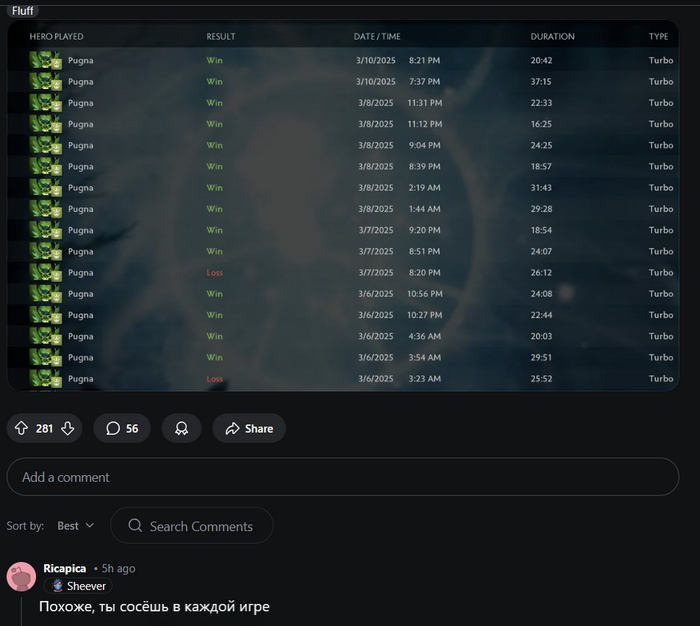The image size is (700, 626).
Task: Click Pugna hero icon for 37:15 match
Action: click(46, 82)
